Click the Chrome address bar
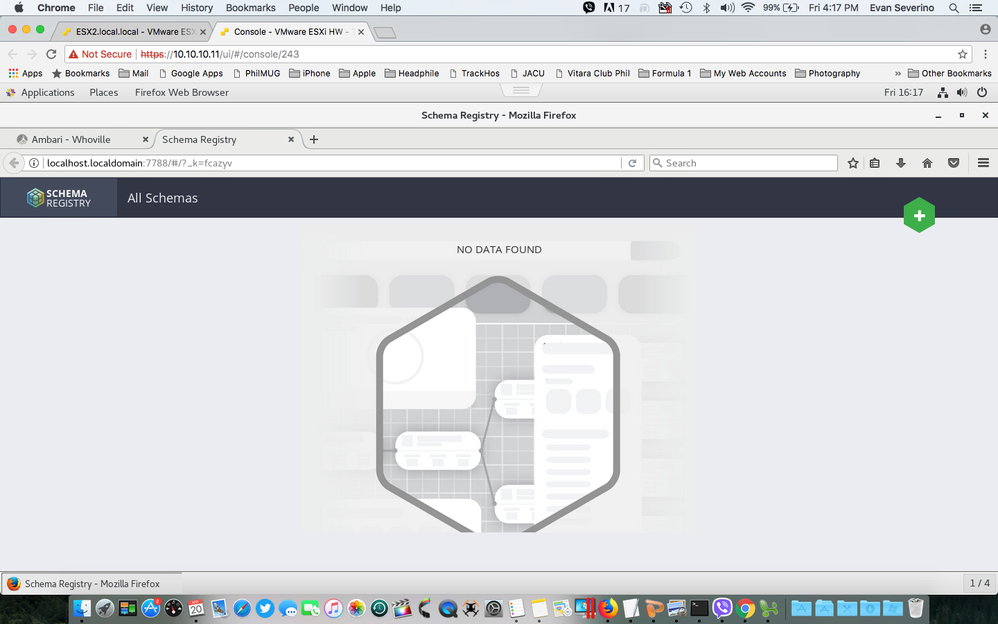The height and width of the screenshot is (624, 998). (x=516, y=54)
